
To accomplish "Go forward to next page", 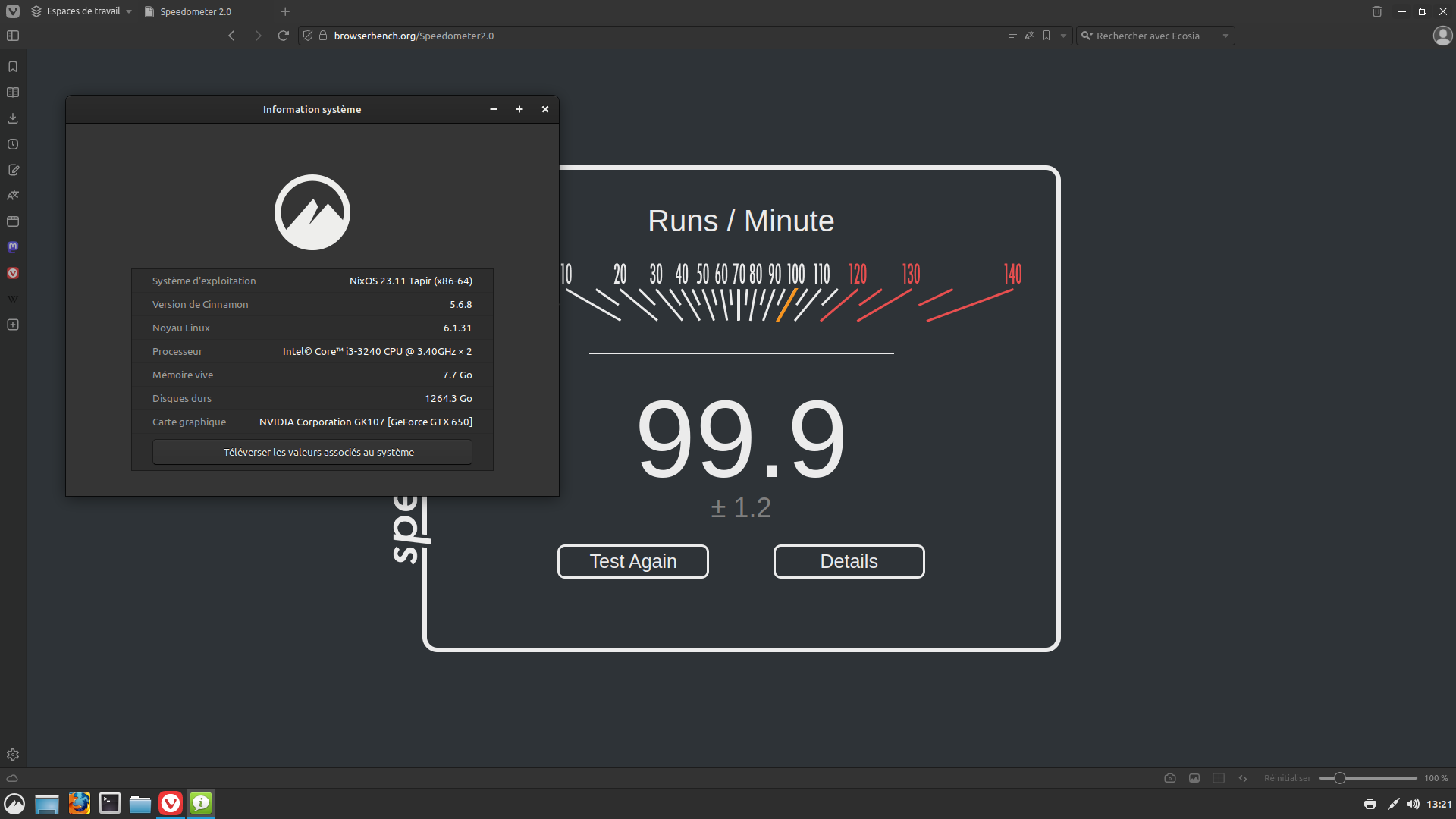I will [x=258, y=36].
